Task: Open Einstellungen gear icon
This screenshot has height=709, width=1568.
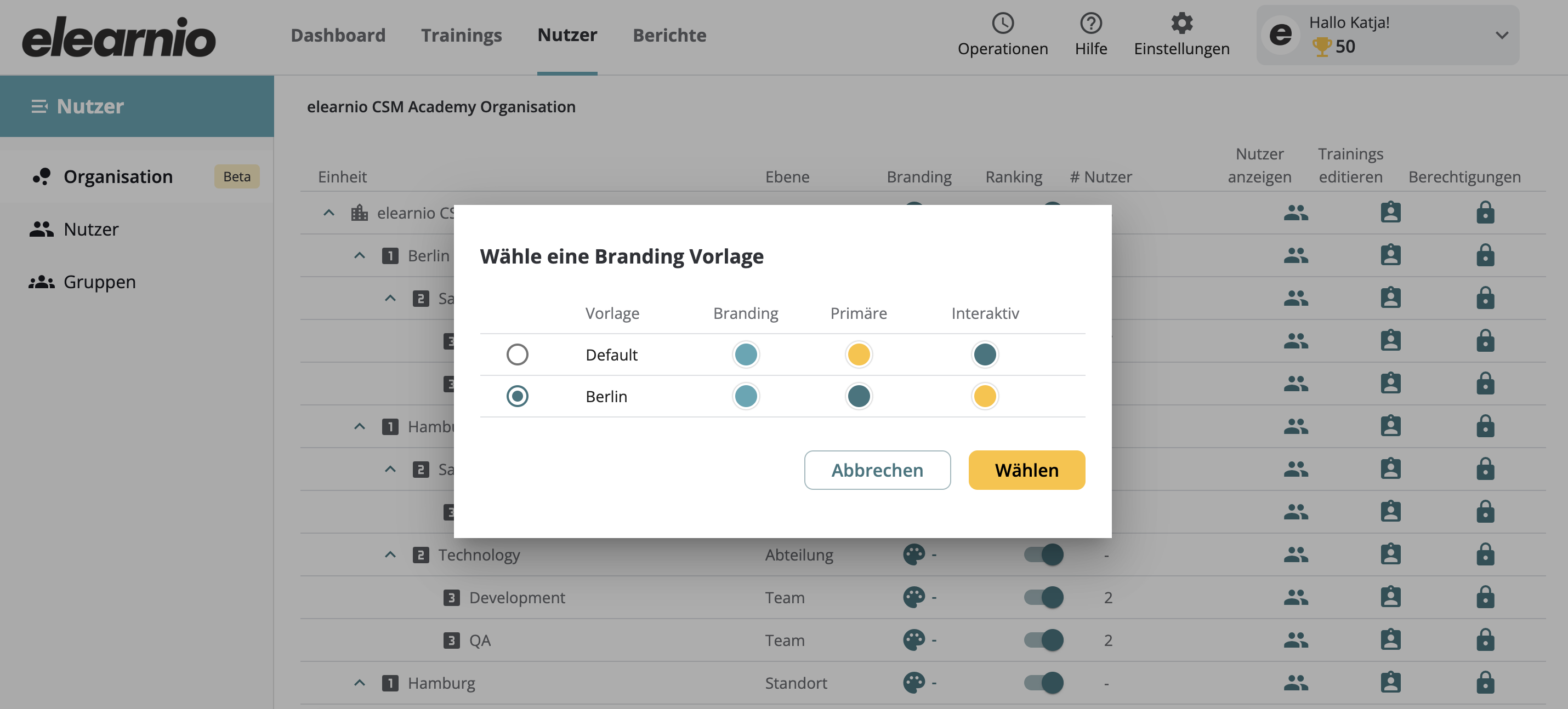Action: click(1181, 23)
